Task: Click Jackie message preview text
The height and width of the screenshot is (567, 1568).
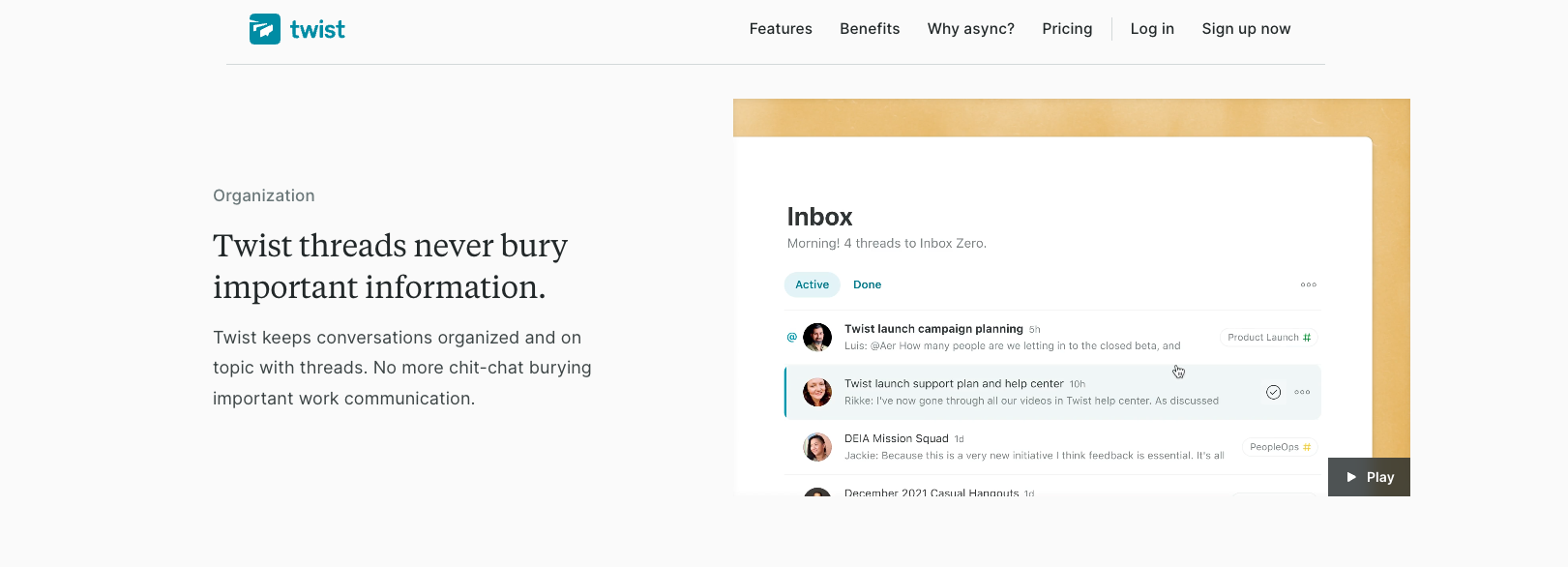Action: click(x=1034, y=456)
